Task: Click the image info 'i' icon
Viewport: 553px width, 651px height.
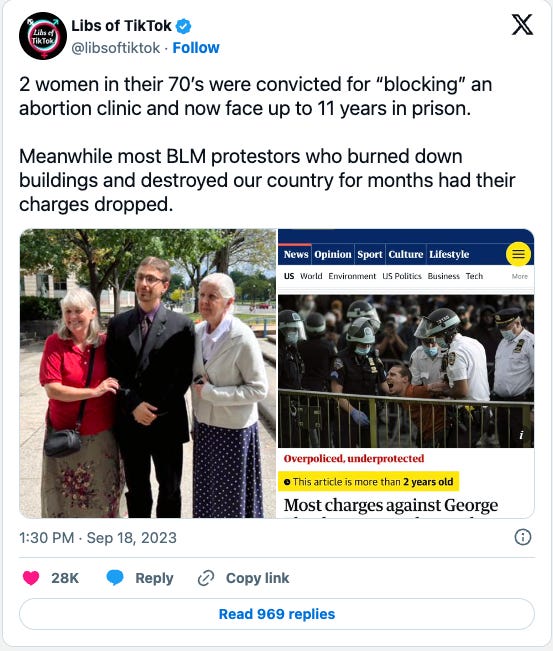Action: pos(521,435)
